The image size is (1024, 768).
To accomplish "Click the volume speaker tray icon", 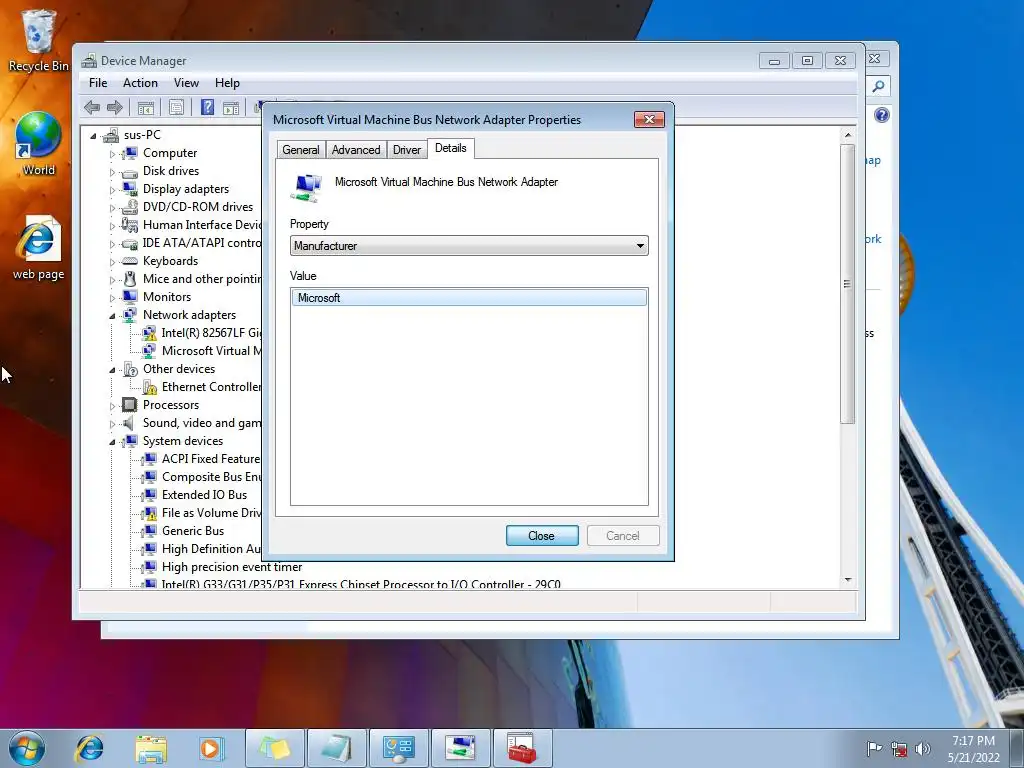I will (923, 748).
